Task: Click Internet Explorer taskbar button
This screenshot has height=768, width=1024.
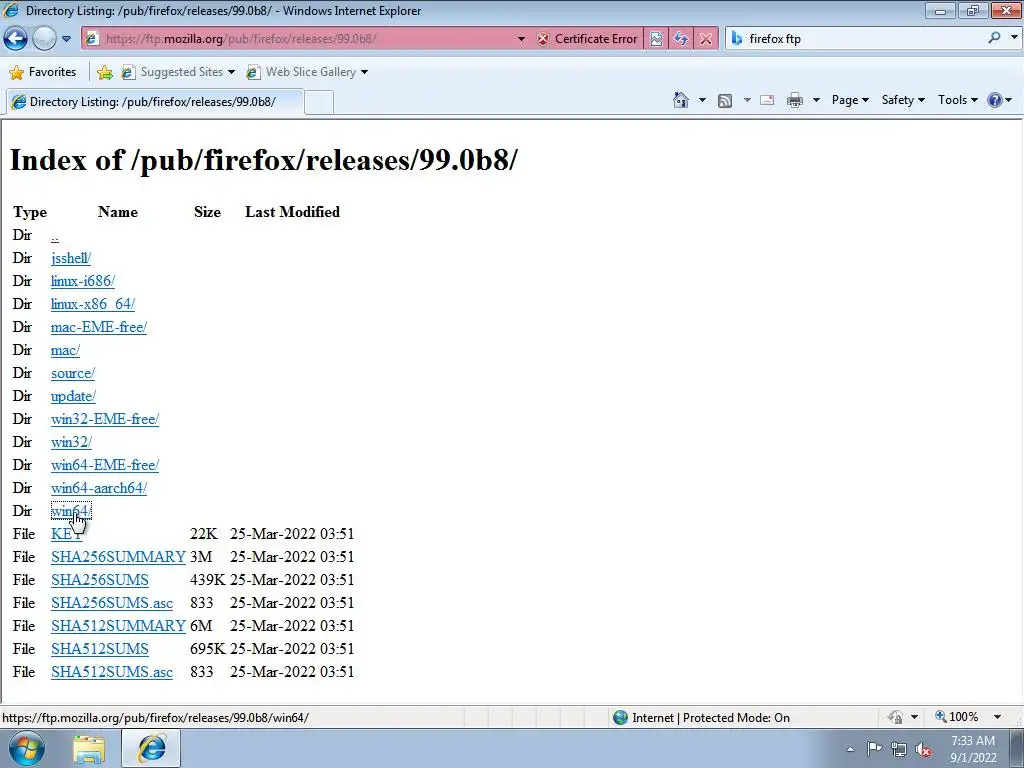Action: point(151,748)
